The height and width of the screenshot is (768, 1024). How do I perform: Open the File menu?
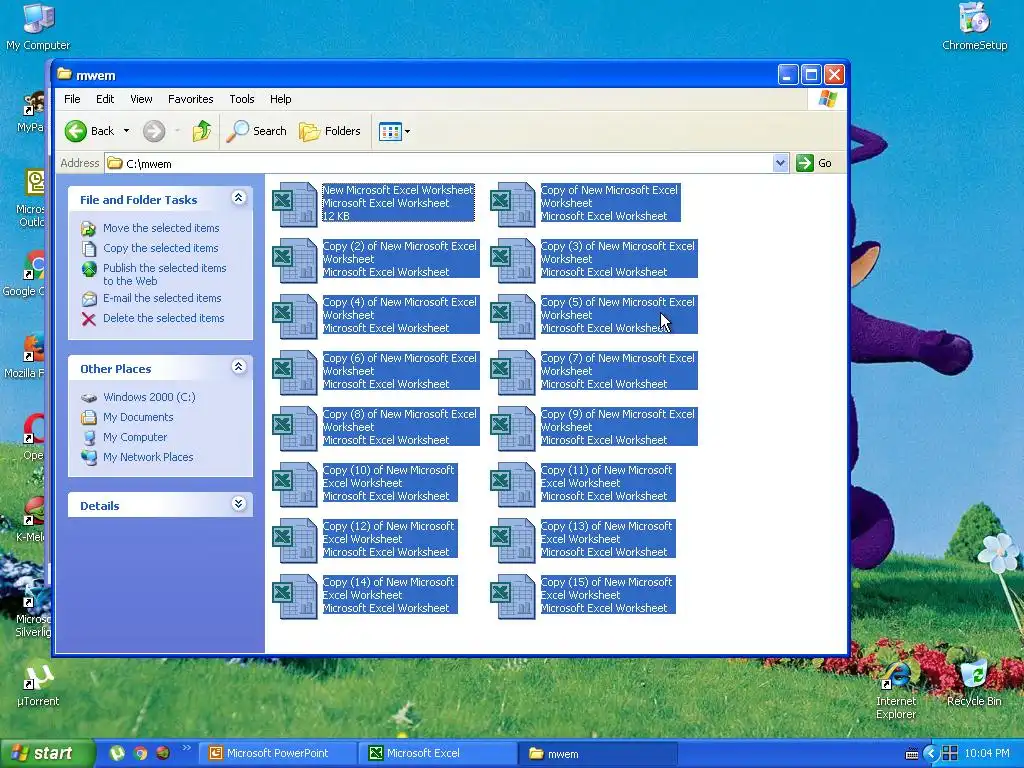click(72, 99)
